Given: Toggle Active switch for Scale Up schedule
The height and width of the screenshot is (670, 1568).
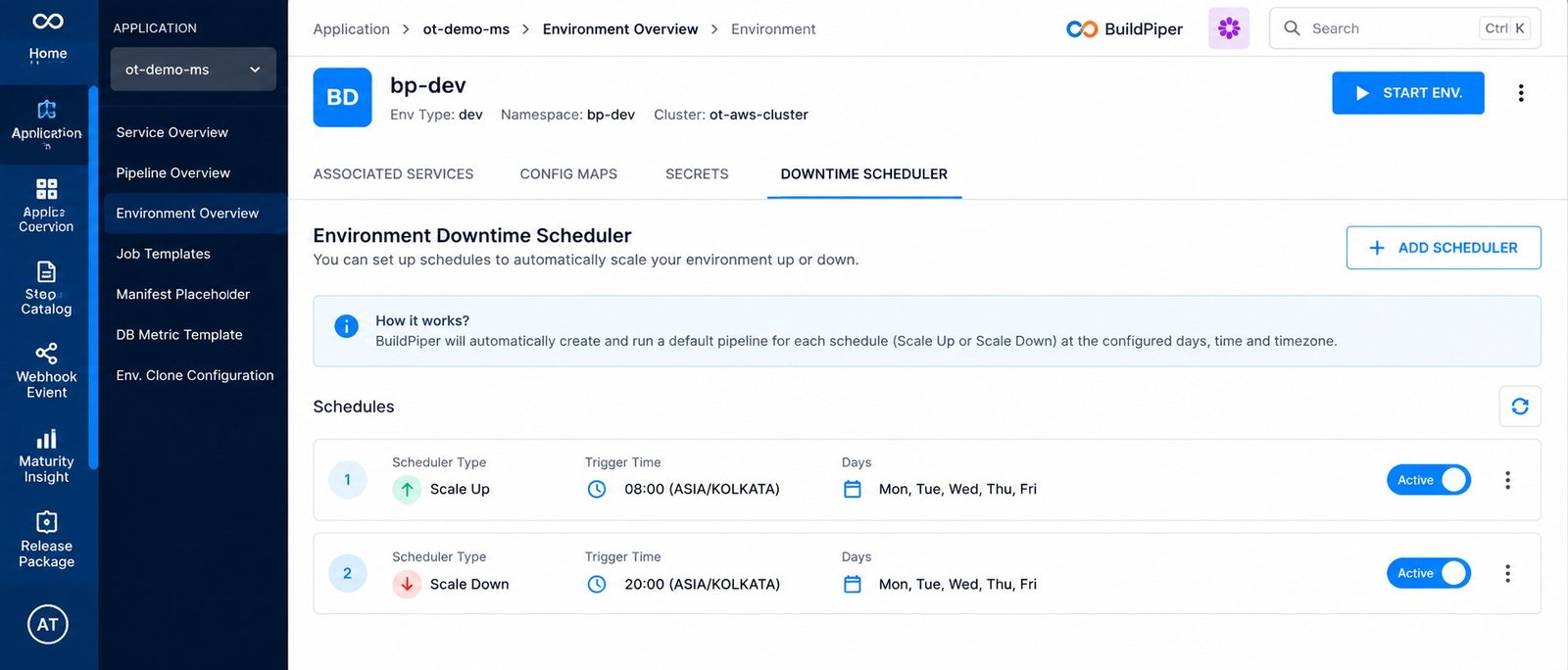Looking at the screenshot, I should coord(1428,480).
